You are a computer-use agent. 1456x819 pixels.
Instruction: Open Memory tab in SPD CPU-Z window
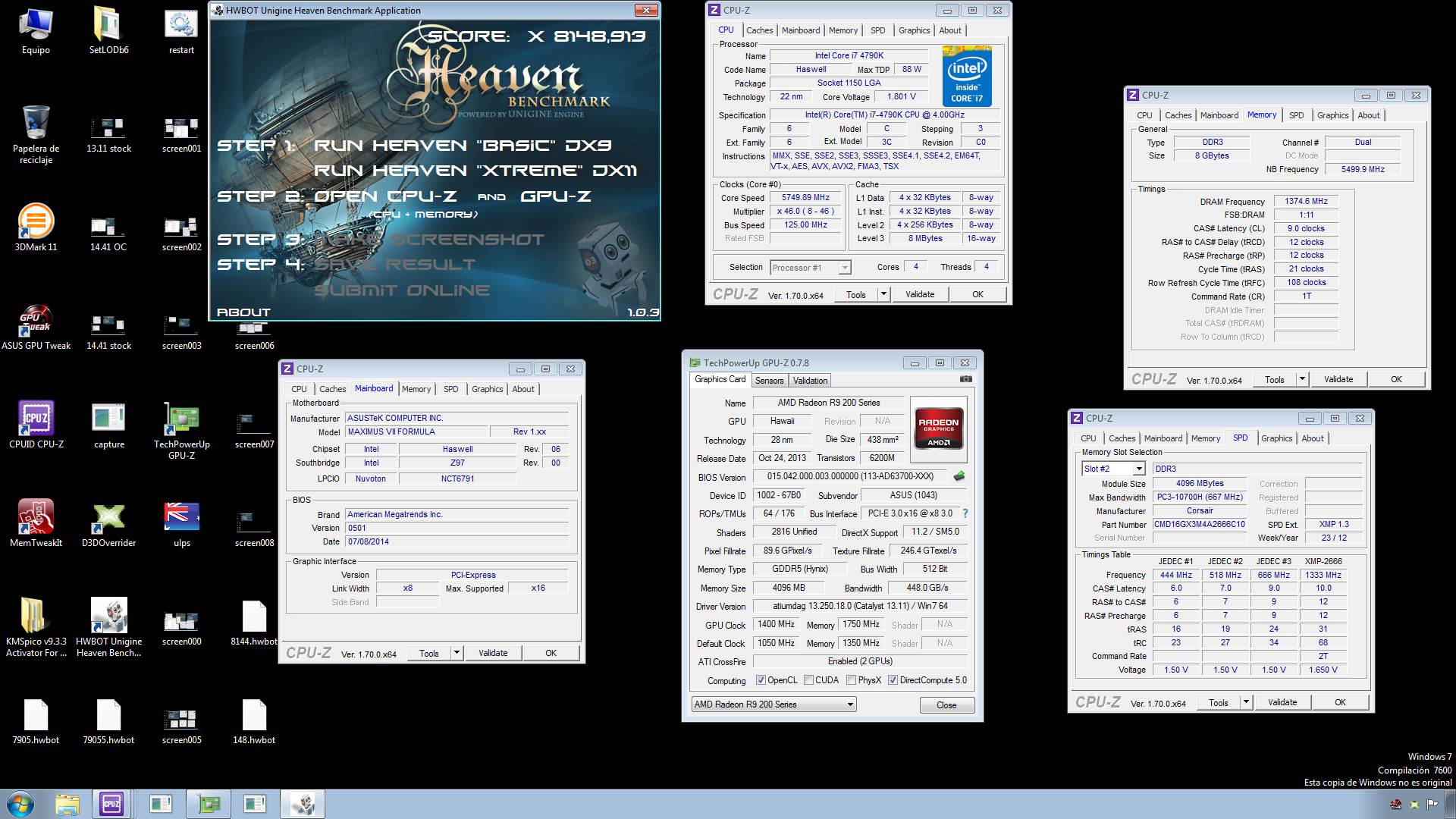(x=1205, y=438)
